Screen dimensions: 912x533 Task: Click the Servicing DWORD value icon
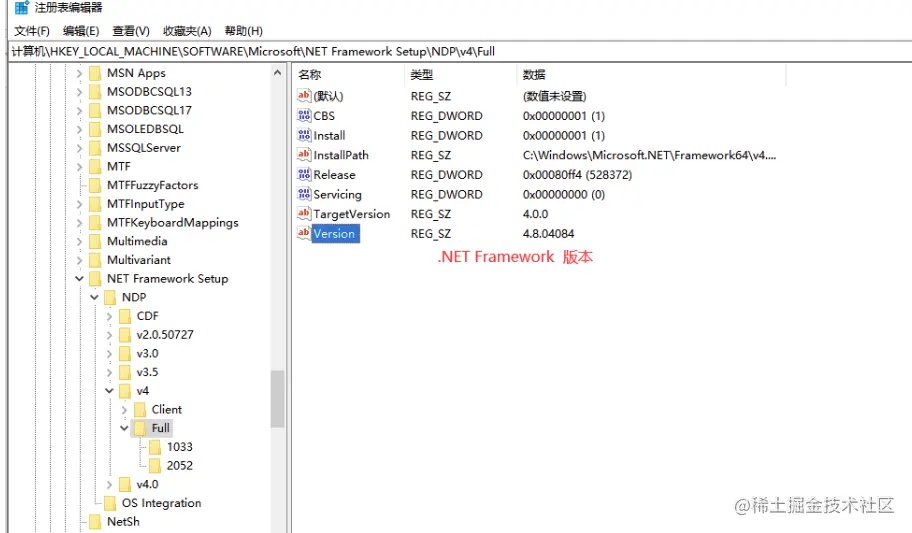pos(304,194)
